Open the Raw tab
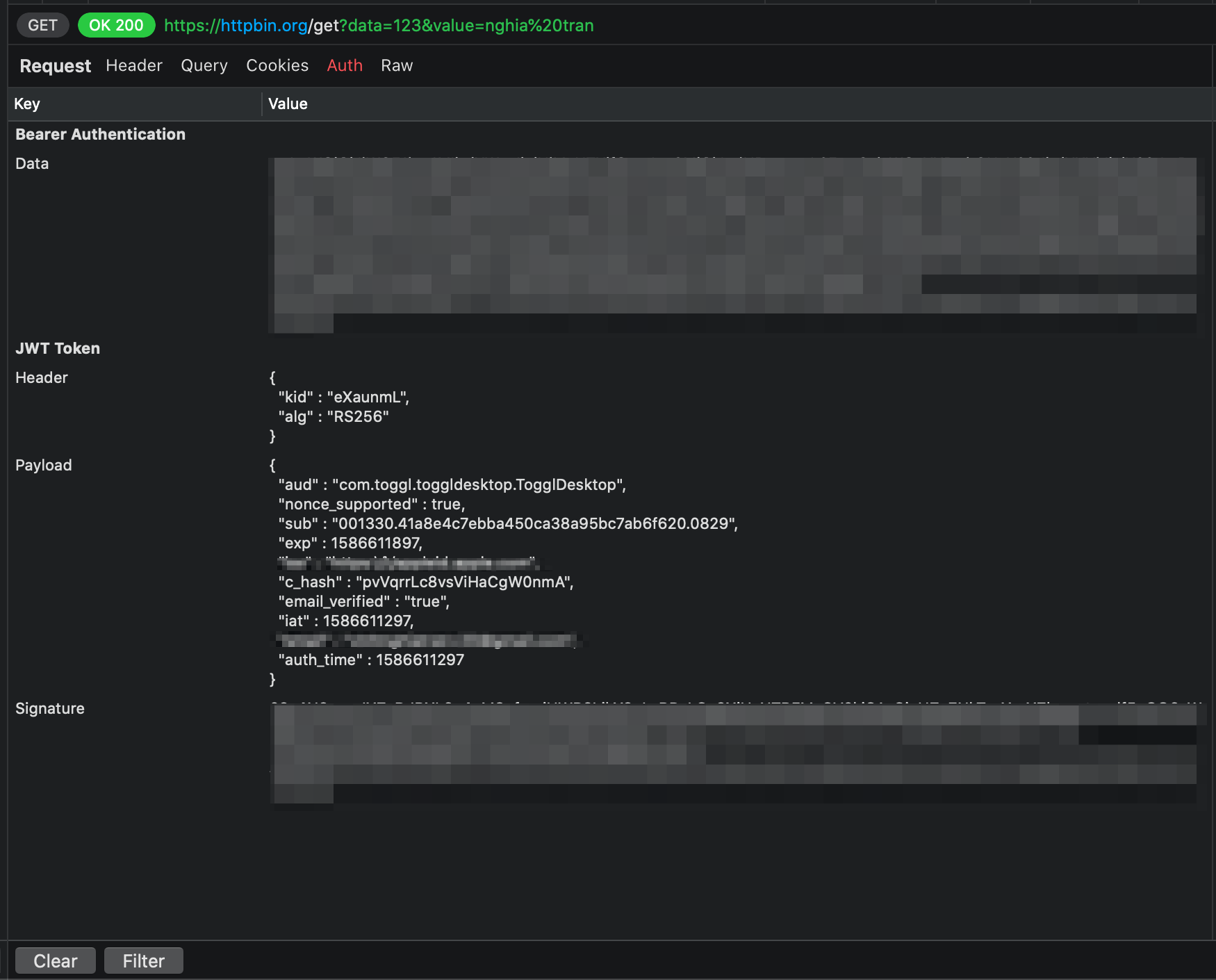 [396, 65]
